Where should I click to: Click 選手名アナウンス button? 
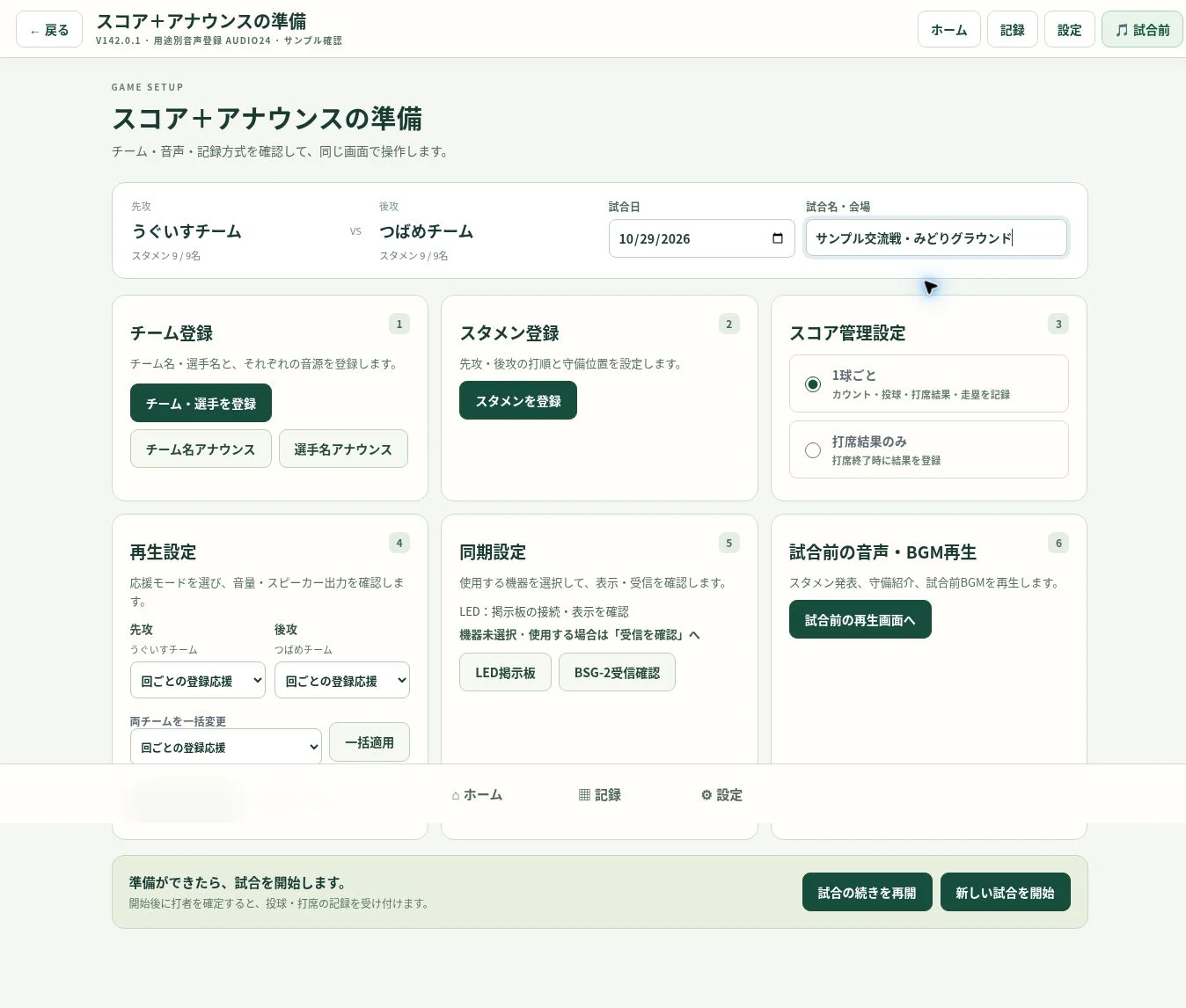click(x=343, y=449)
